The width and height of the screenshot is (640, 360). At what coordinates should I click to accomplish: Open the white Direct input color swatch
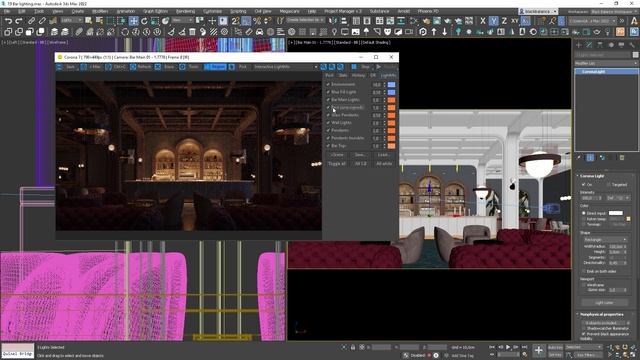click(x=616, y=213)
